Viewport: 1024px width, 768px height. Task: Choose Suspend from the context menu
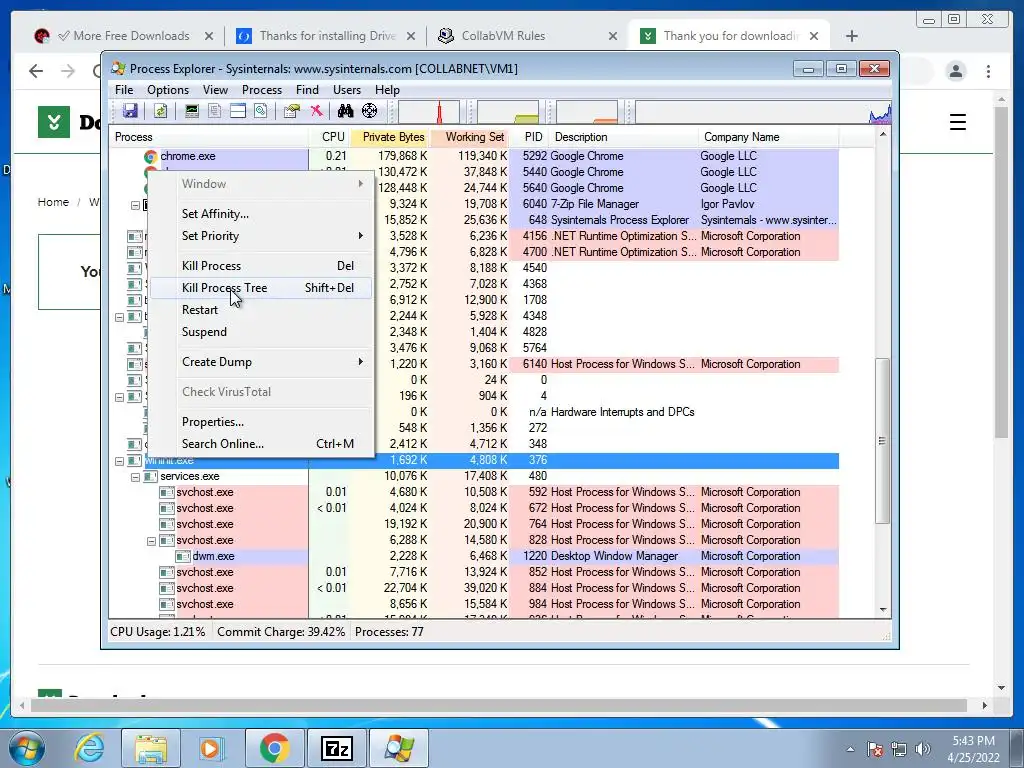pos(261,332)
